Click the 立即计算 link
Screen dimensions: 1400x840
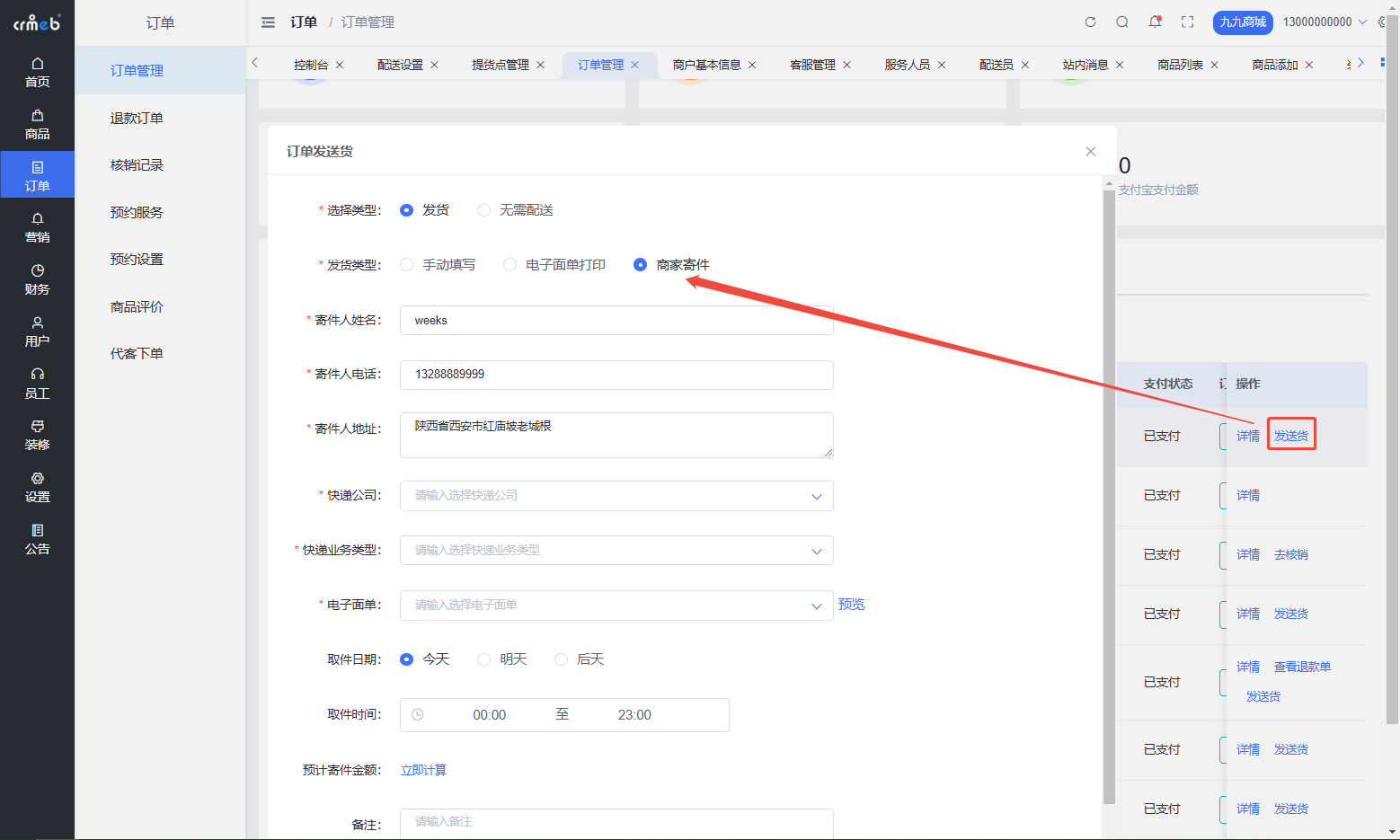coord(423,770)
